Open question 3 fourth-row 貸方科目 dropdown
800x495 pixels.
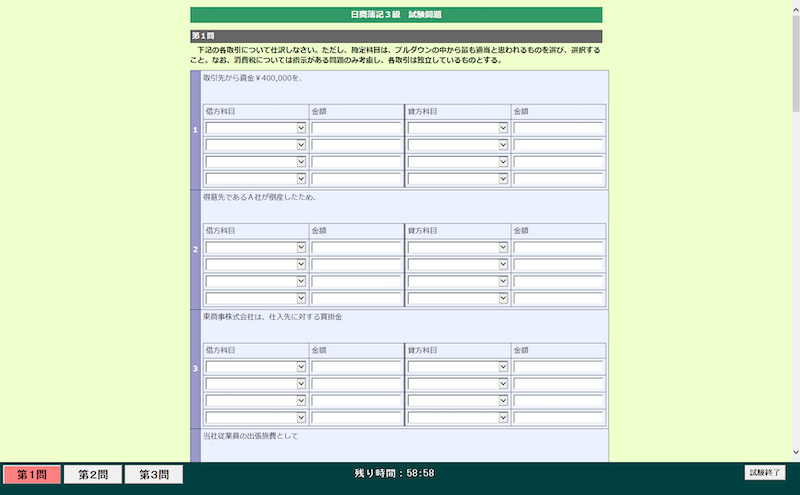458,417
